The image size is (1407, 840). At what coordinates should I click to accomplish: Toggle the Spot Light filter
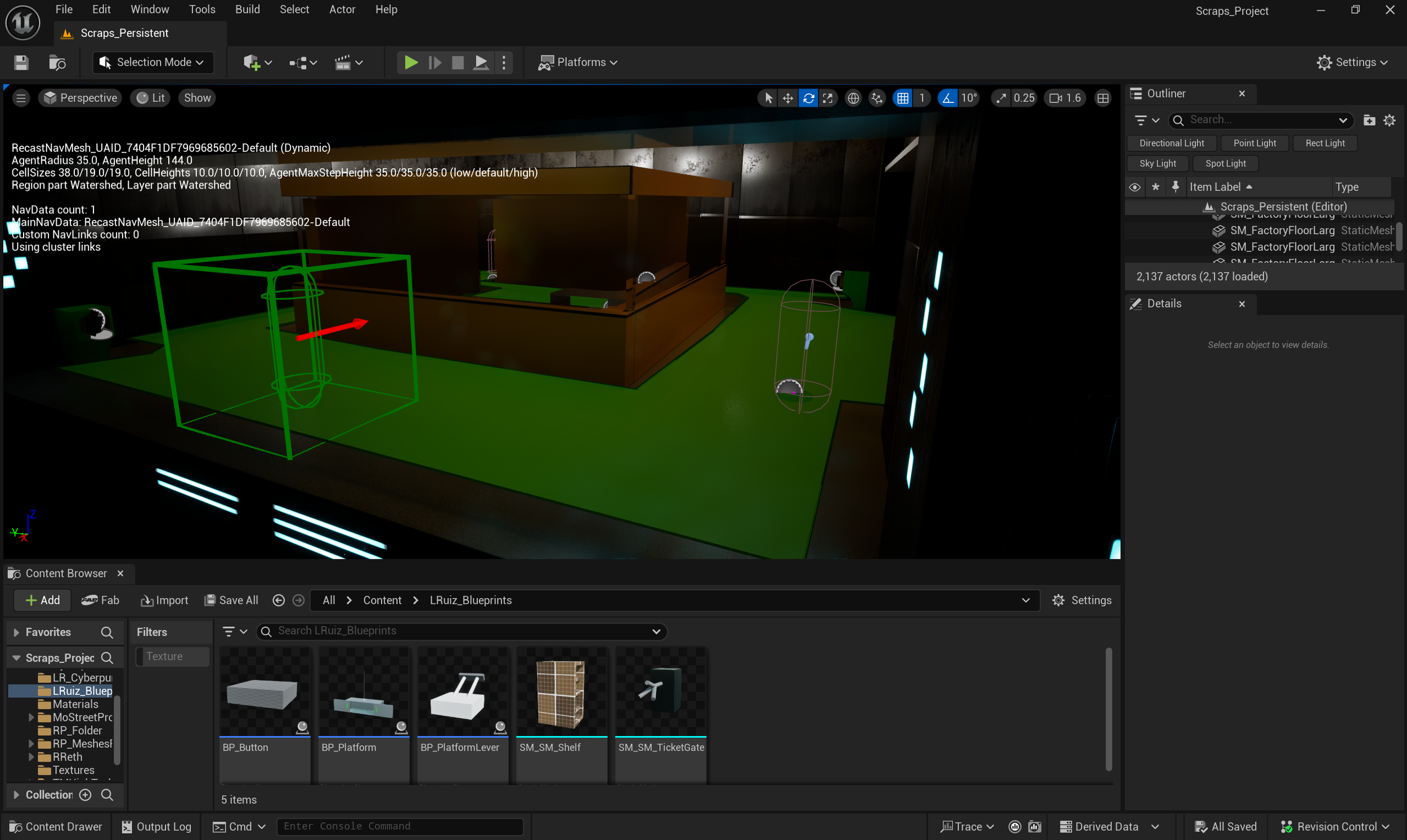(1225, 164)
